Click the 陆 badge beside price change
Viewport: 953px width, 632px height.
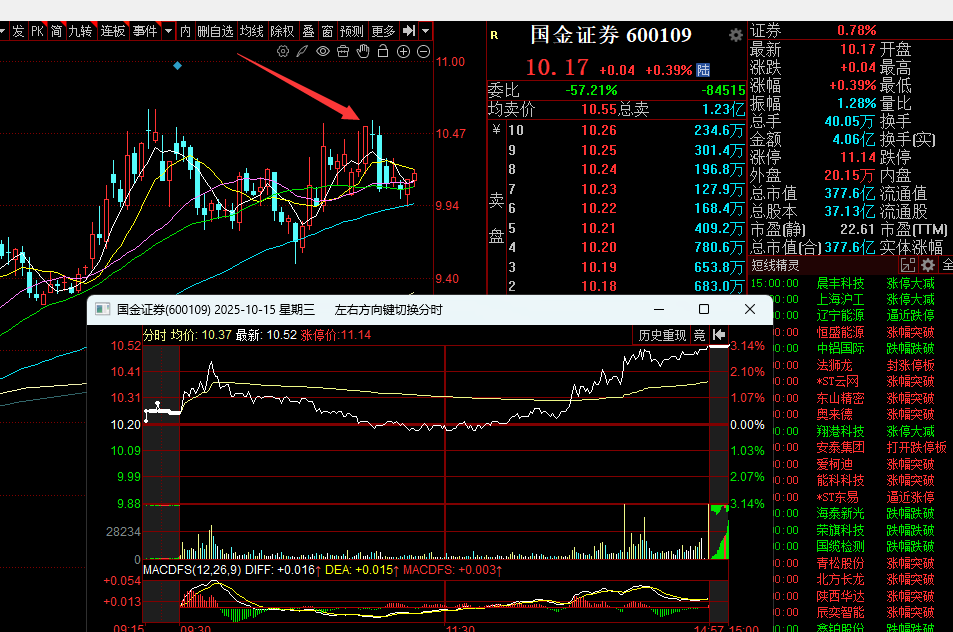tap(703, 70)
